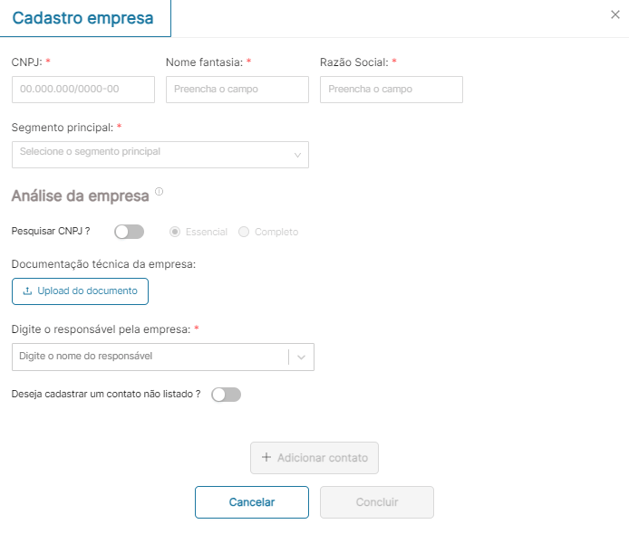Click the Digite o nome do responsável combo box
This screenshot has height=543, width=629.
pyautogui.click(x=150, y=357)
